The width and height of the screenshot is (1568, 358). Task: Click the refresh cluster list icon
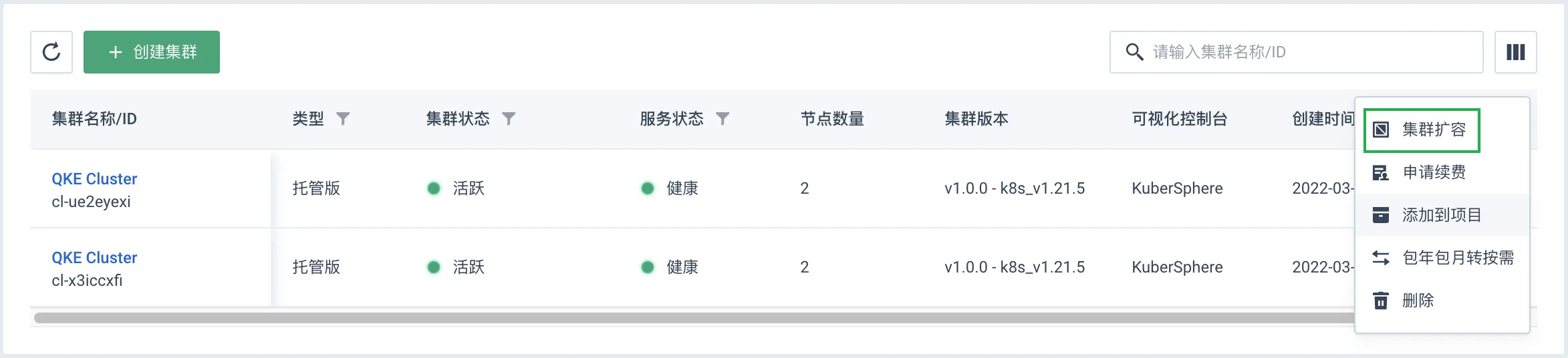tap(51, 52)
